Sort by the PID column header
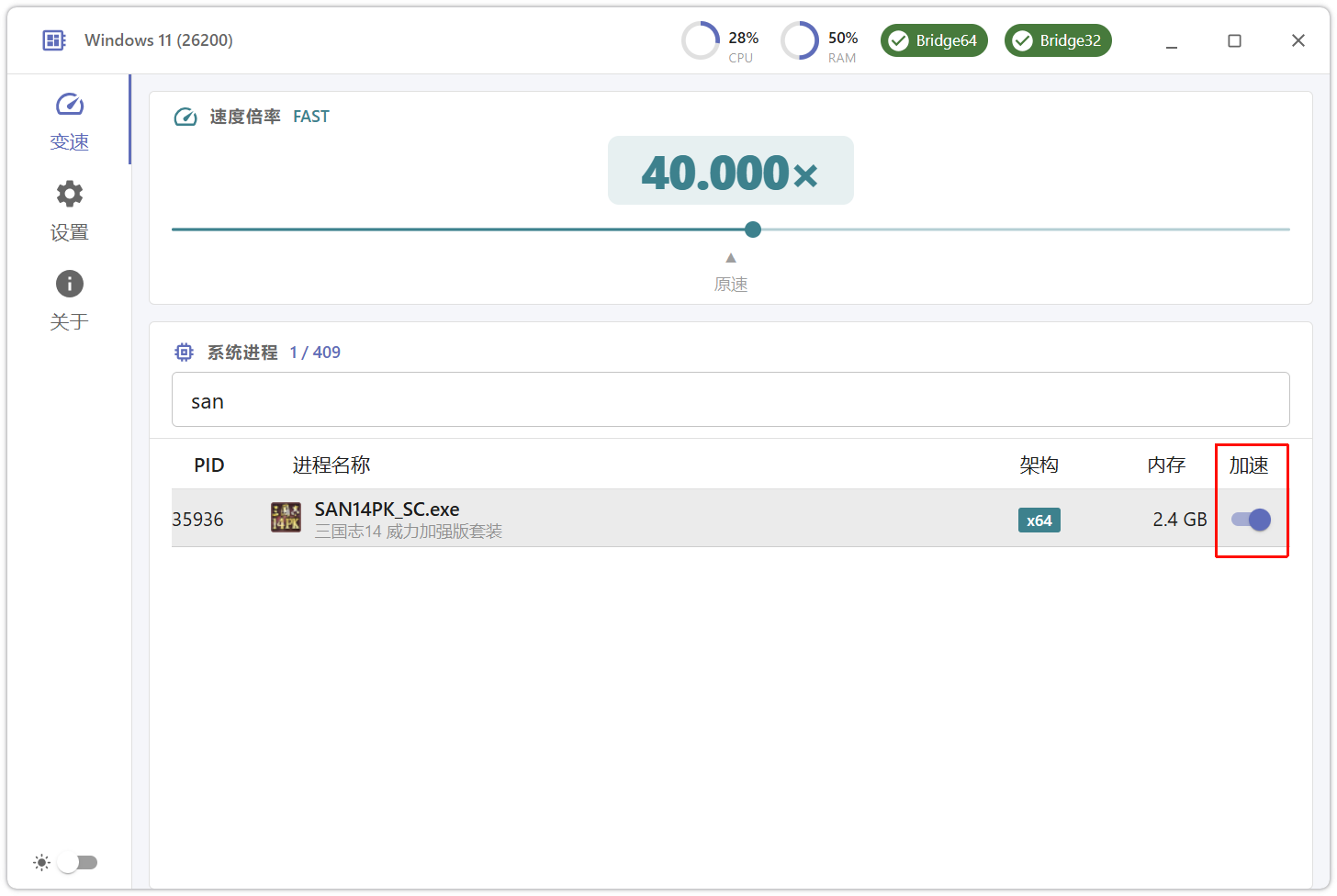Image resolution: width=1337 pixels, height=896 pixels. point(209,465)
